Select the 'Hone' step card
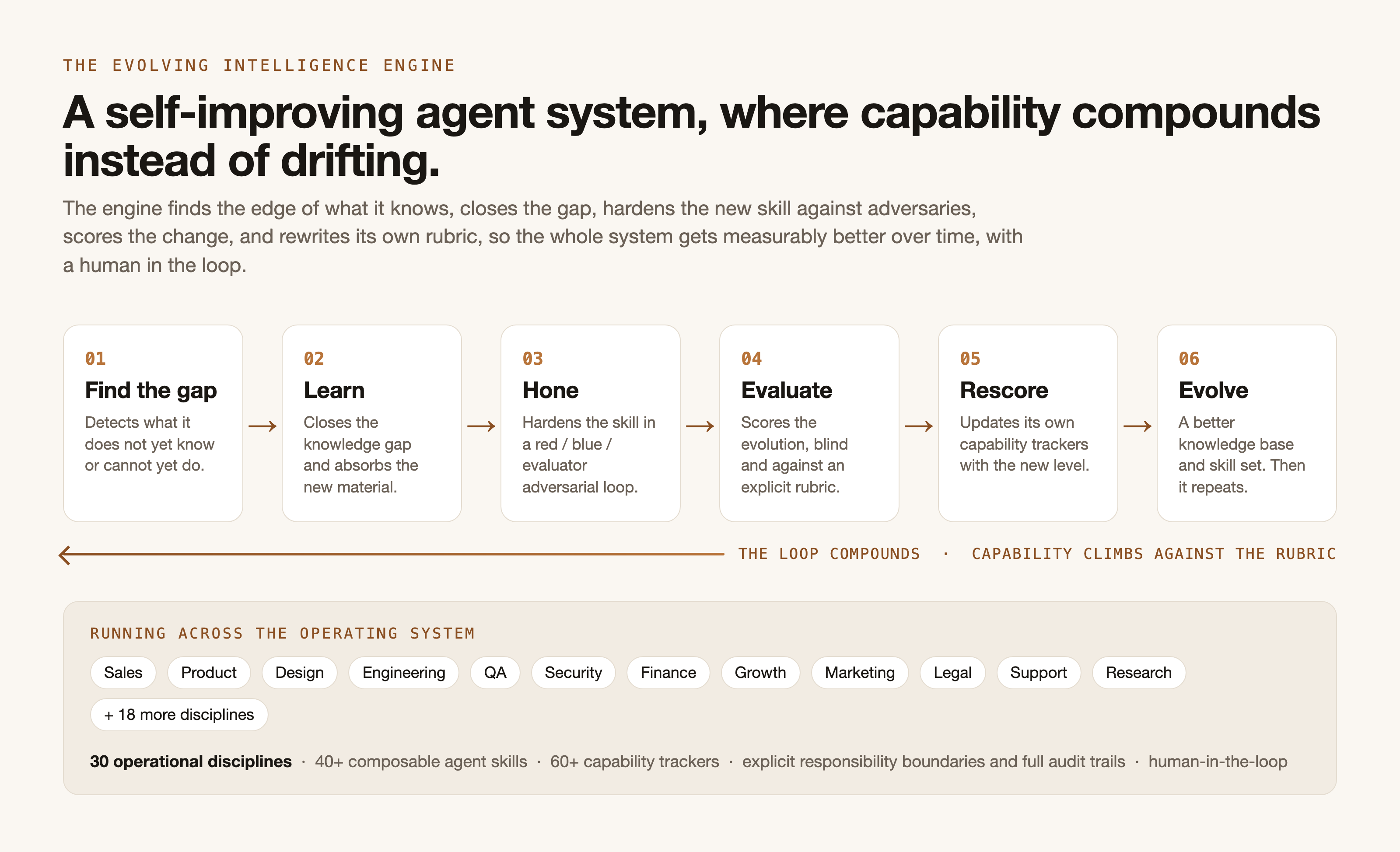This screenshot has height=852, width=1400. (590, 423)
